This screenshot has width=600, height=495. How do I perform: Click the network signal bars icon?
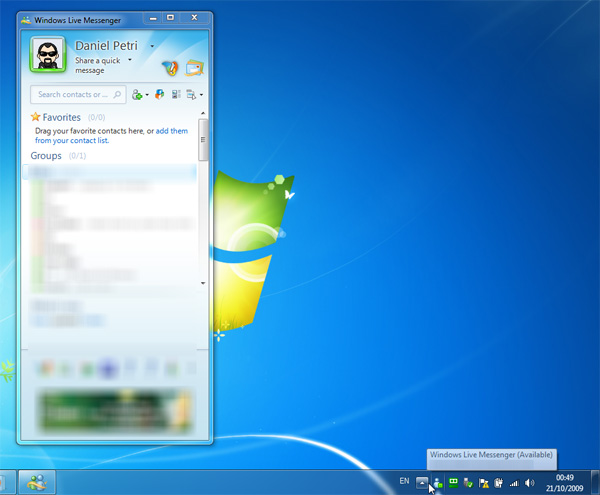click(514, 484)
